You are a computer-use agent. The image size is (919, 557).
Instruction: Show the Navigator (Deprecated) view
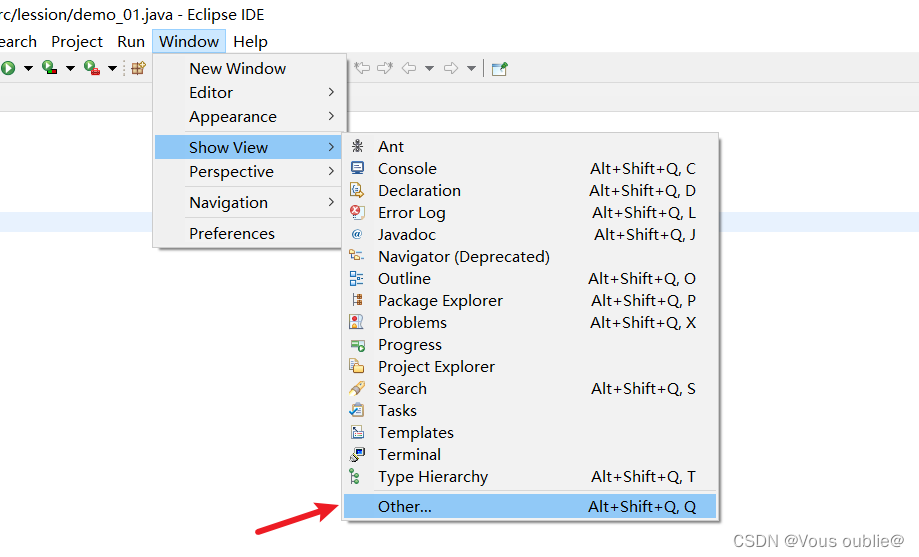530,257
